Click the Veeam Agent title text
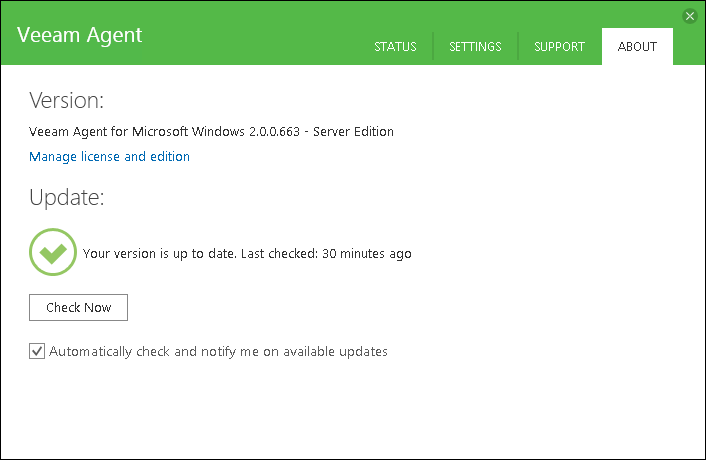706x460 pixels. click(80, 35)
